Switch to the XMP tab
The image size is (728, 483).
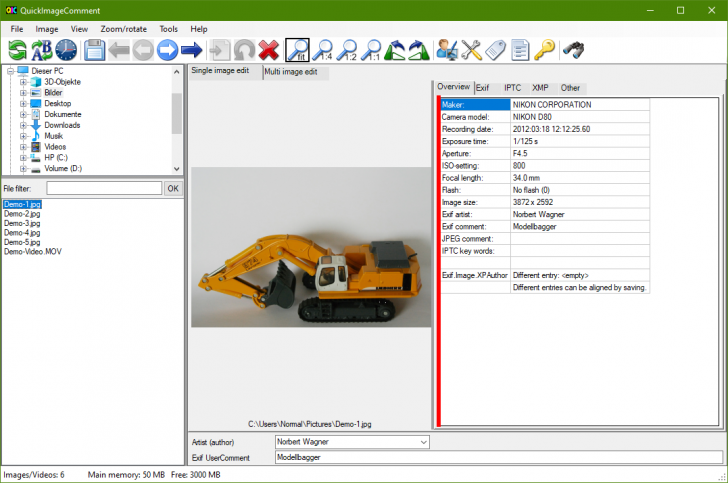540,88
